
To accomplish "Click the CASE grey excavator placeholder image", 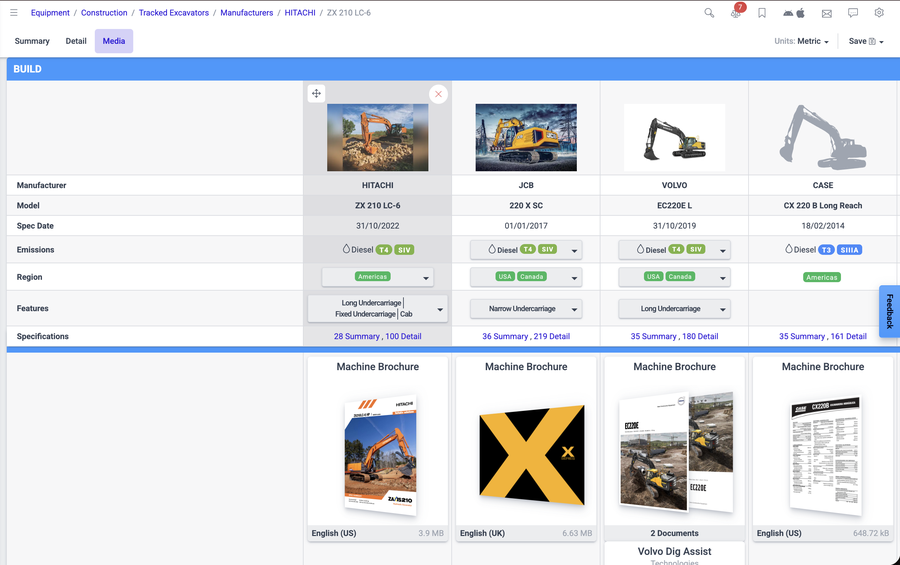I will [x=823, y=138].
